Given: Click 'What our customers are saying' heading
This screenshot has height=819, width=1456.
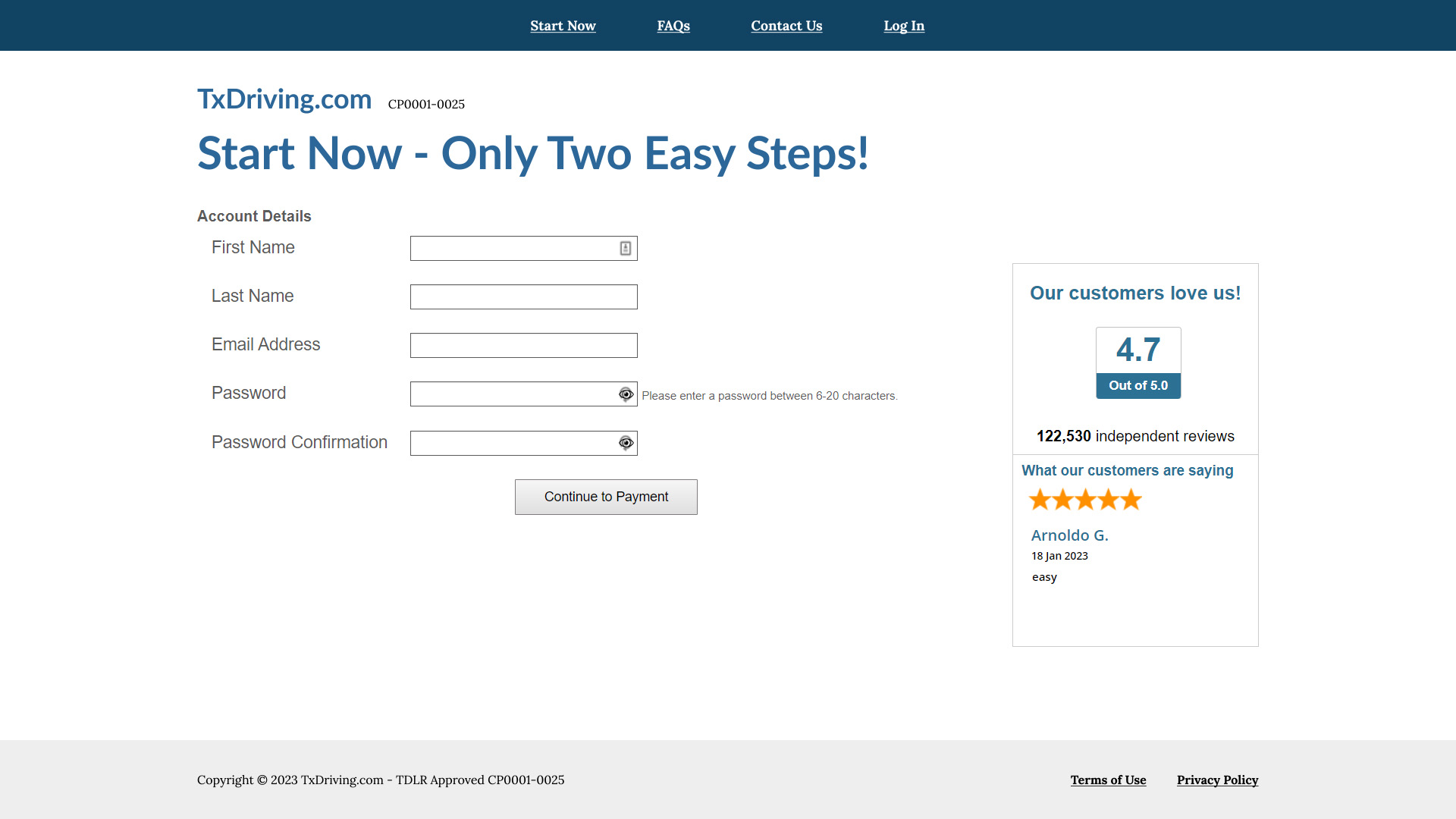Looking at the screenshot, I should [1127, 470].
